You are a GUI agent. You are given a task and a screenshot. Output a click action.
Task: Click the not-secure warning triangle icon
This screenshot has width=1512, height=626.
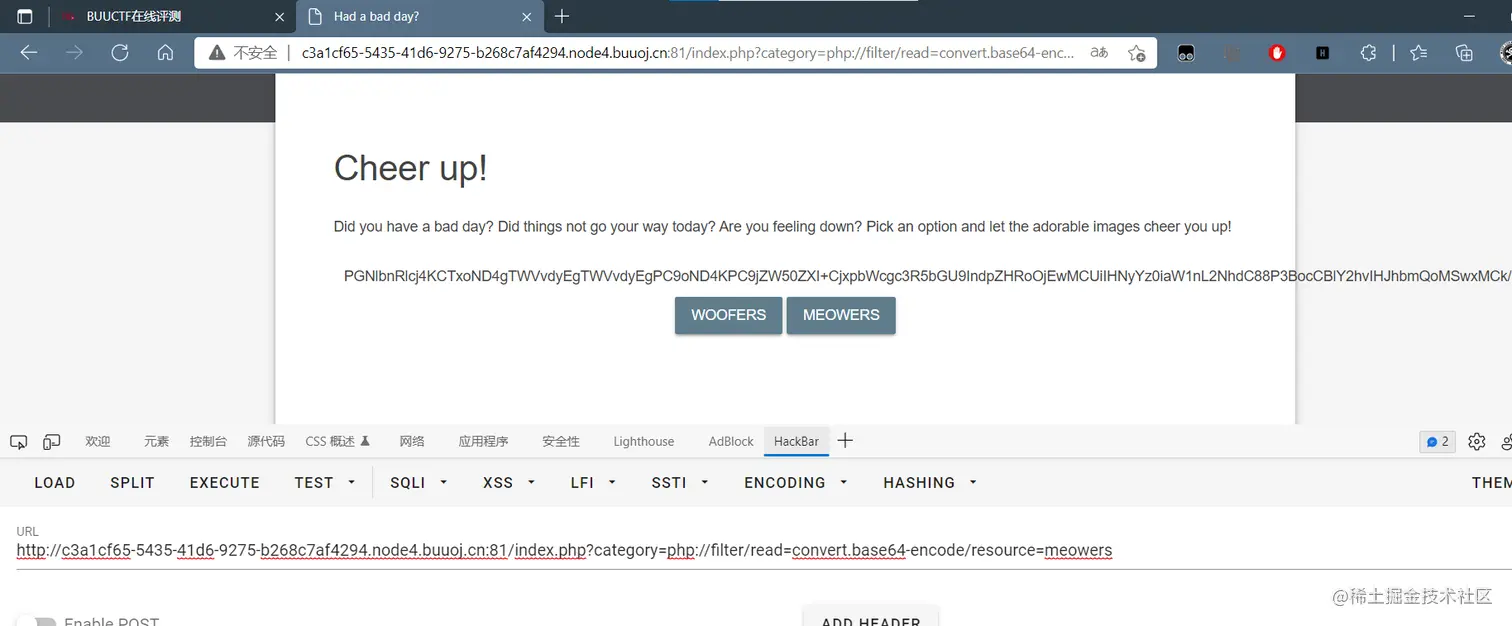click(216, 53)
